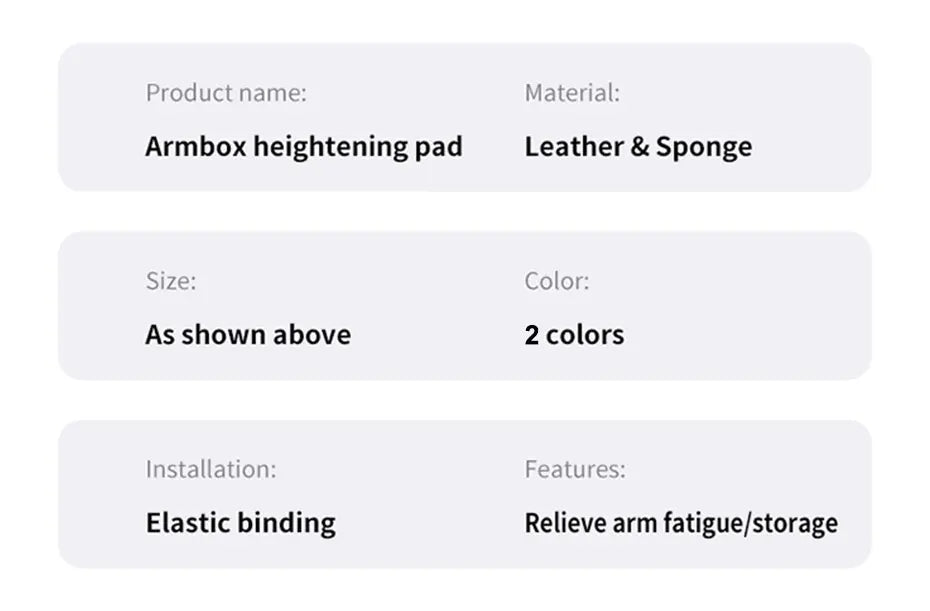930x611 pixels.
Task: Select the '2 colors' value
Action: [574, 335]
